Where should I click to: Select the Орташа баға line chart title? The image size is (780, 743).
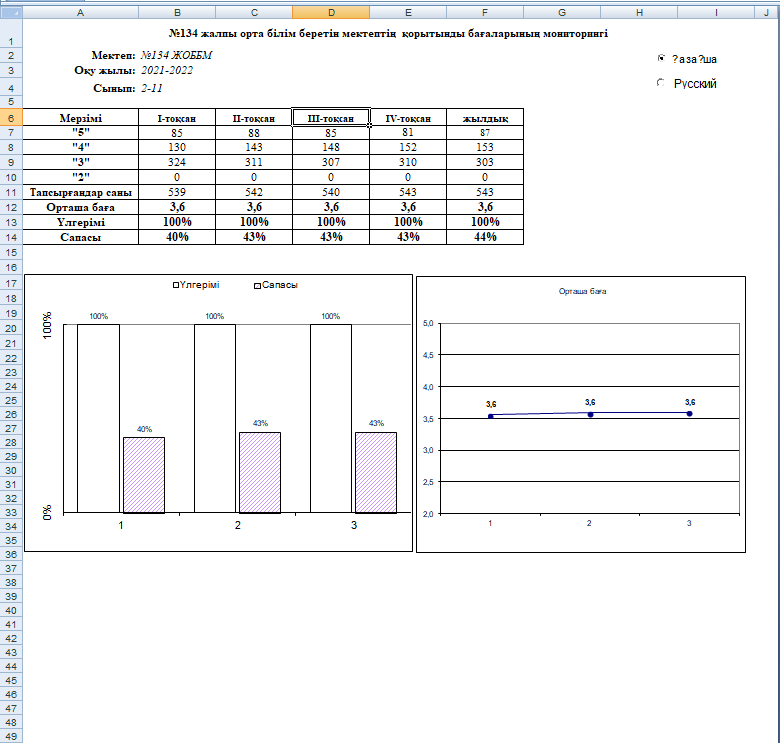[x=582, y=291]
